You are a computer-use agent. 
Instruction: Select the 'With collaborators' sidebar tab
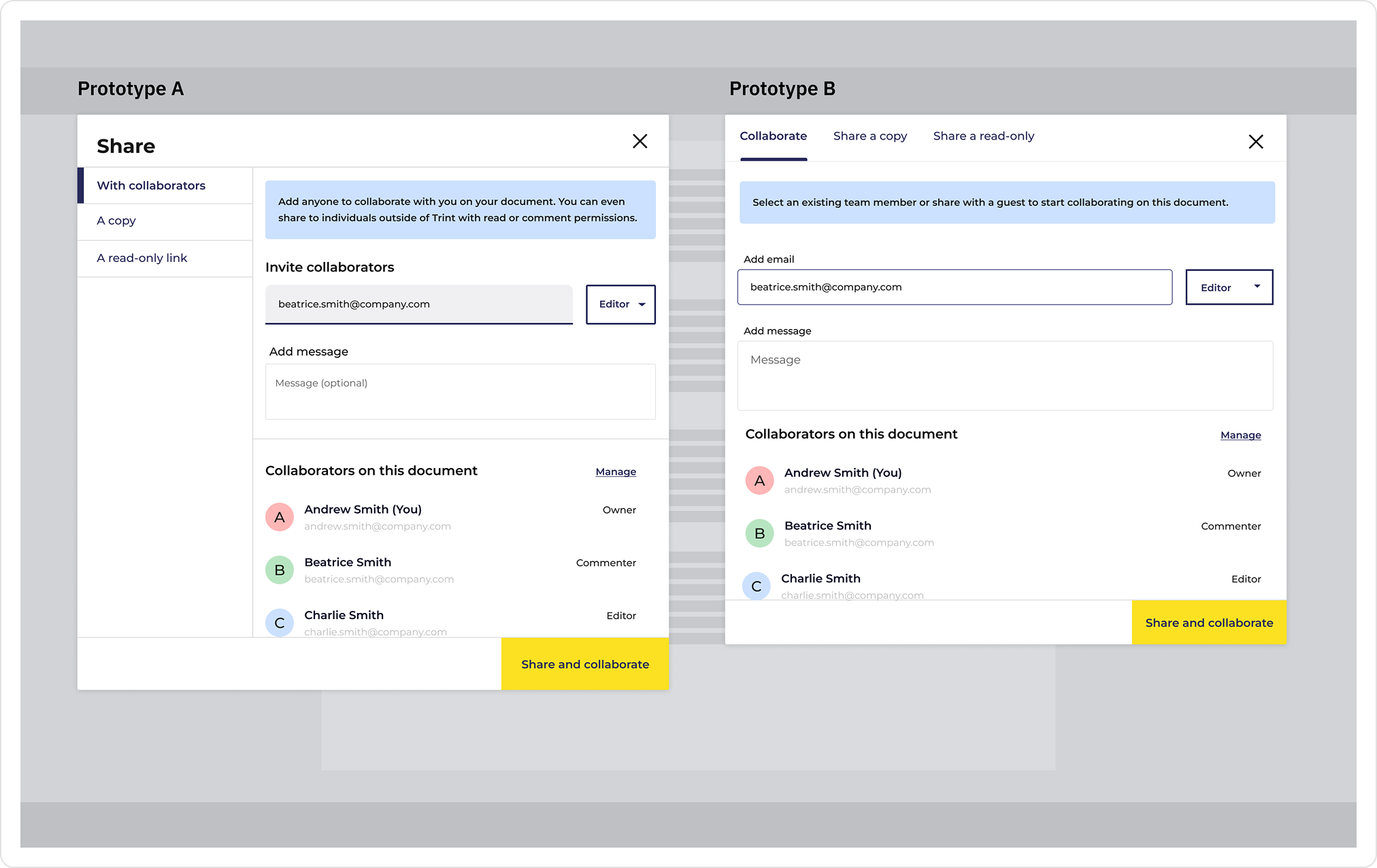[x=151, y=186]
